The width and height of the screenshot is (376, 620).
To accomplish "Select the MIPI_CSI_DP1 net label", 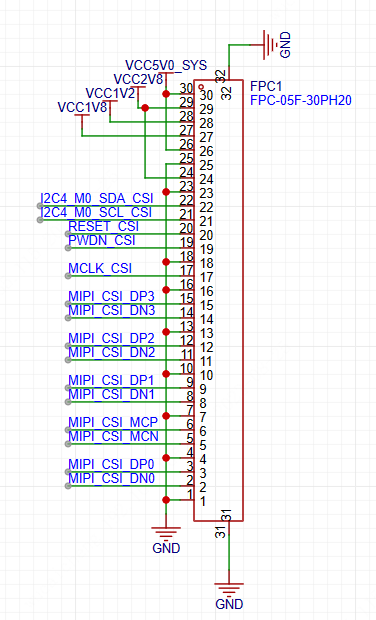I will point(111,380).
